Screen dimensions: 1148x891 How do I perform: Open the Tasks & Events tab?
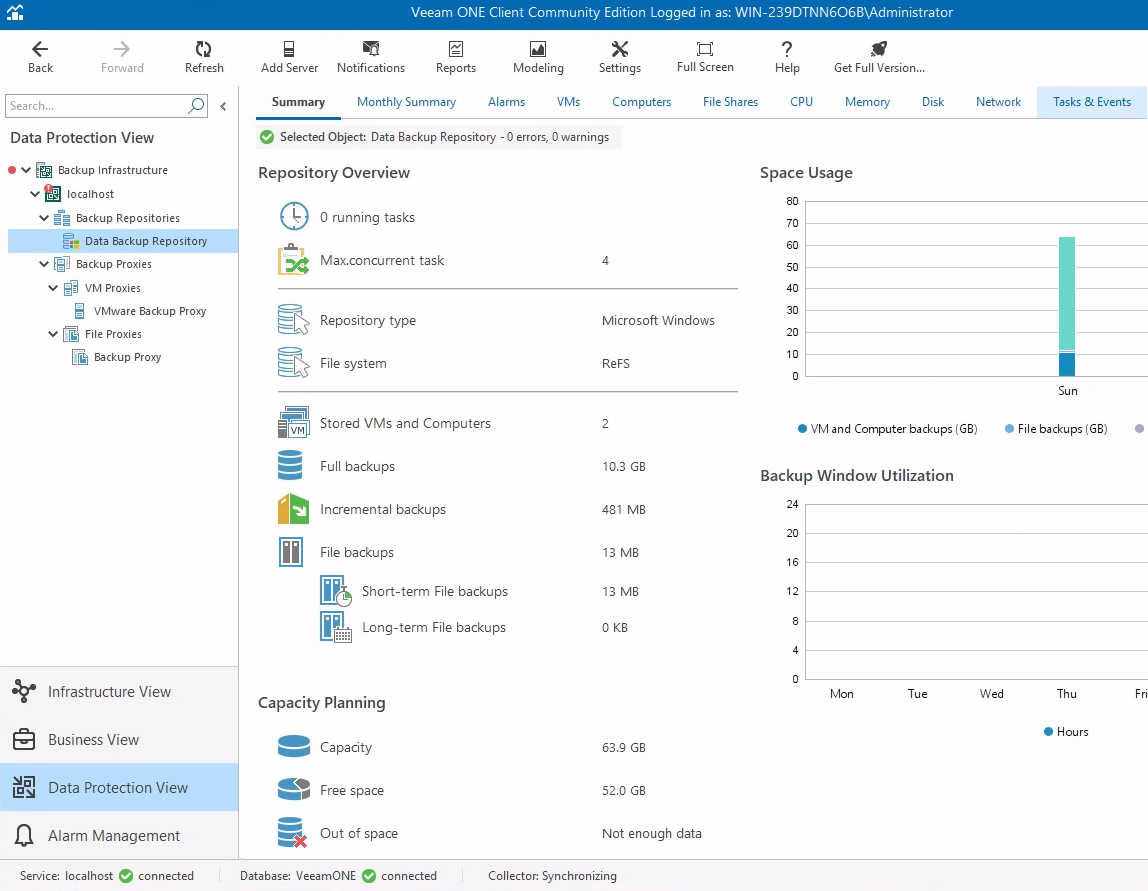point(1092,102)
